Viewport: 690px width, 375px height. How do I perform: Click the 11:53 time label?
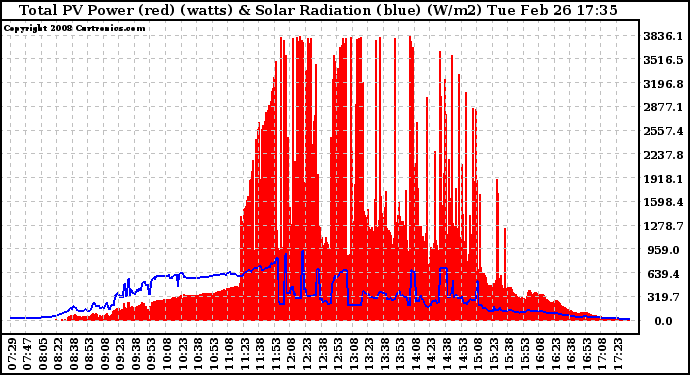point(276,354)
